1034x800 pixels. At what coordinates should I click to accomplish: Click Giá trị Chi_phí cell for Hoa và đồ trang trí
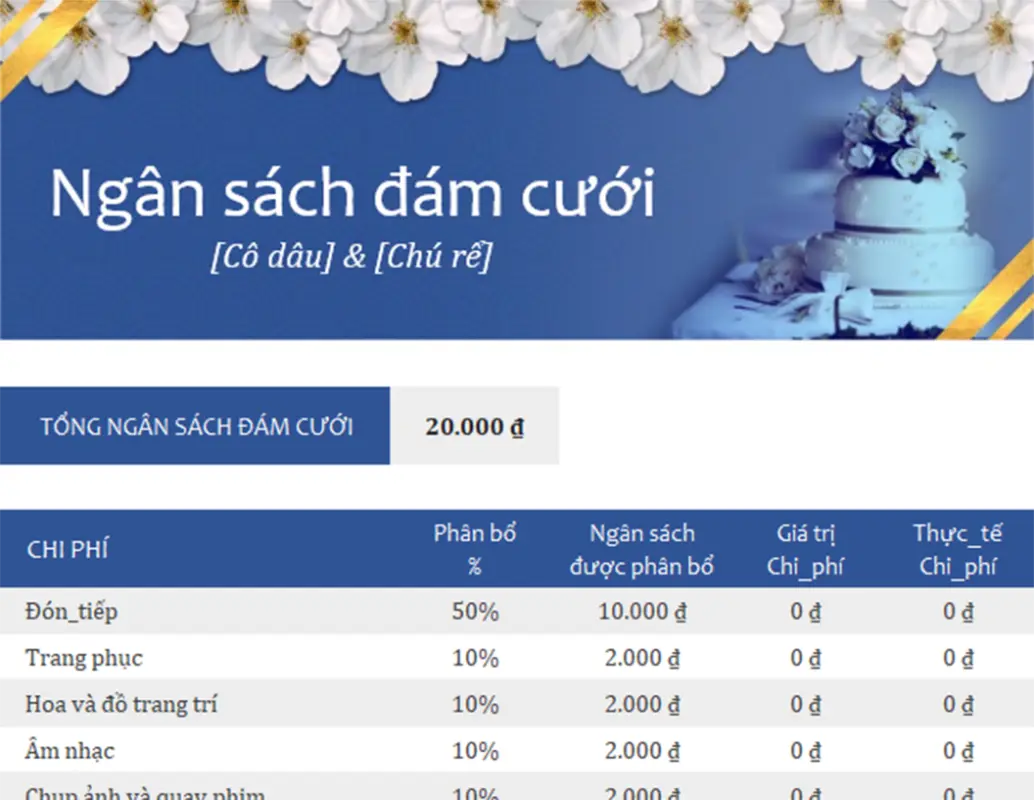point(805,704)
